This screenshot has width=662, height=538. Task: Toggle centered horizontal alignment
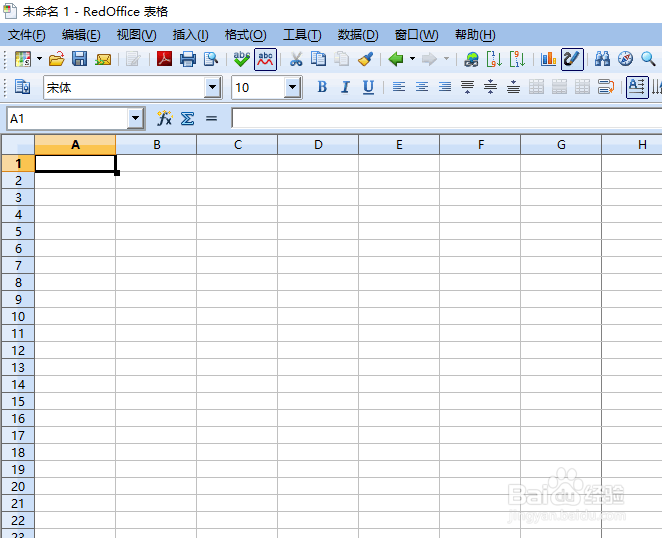tap(422, 87)
